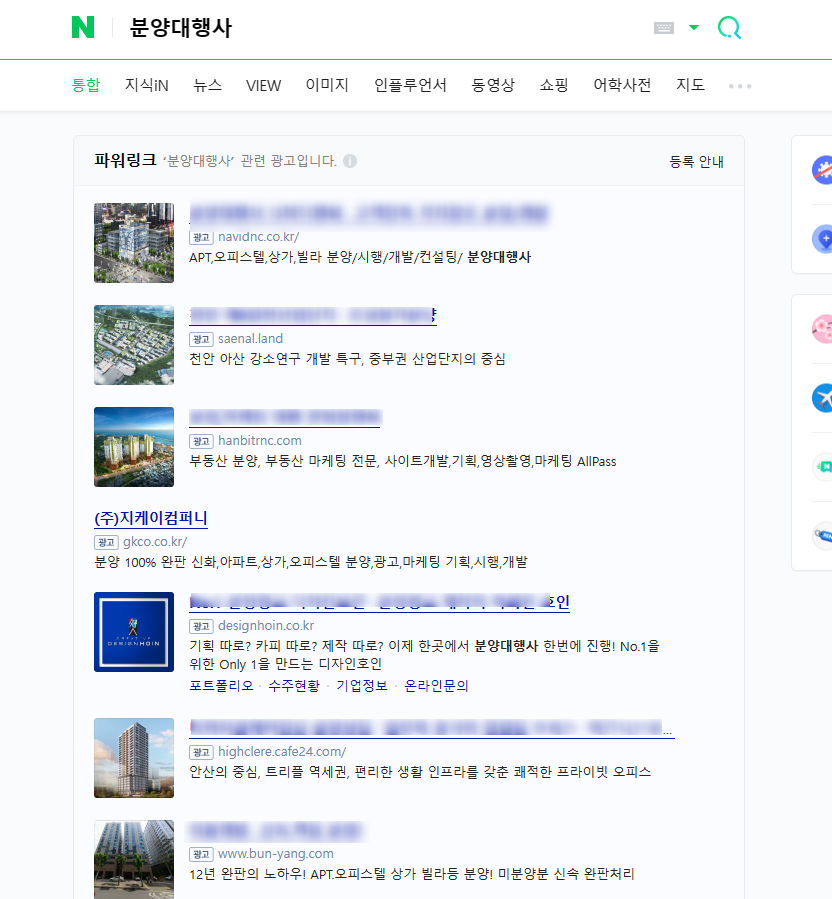Expand the search autocomplete dropdown arrow

click(694, 28)
